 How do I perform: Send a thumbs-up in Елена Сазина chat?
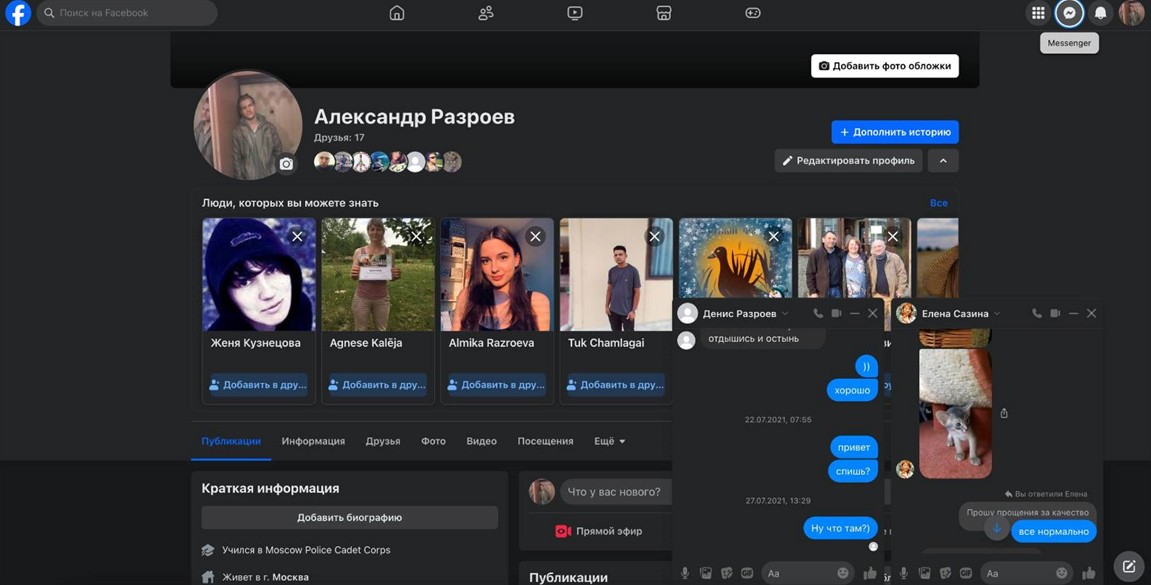[x=1089, y=573]
